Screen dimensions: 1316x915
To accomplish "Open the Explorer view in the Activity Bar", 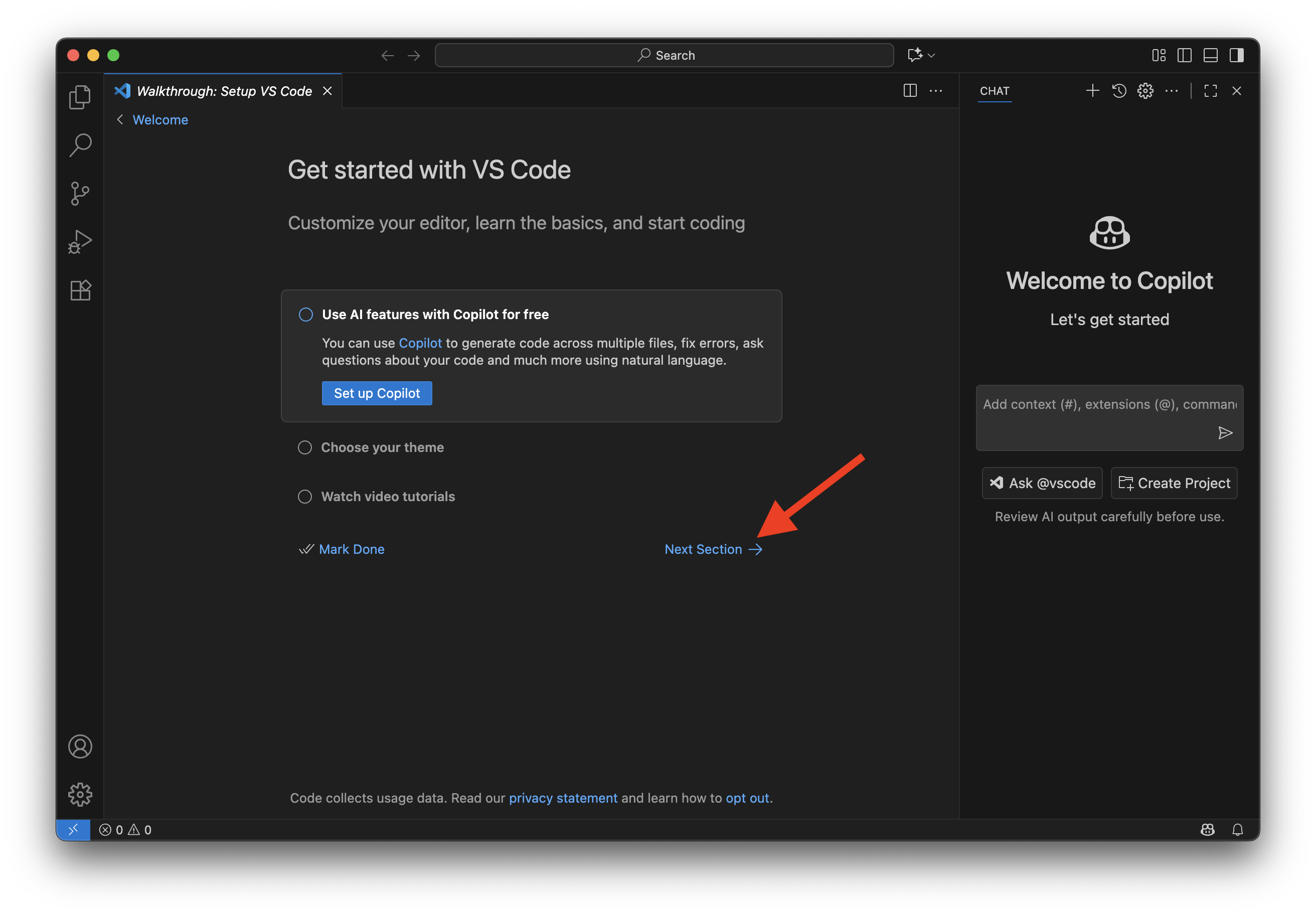I will [80, 96].
